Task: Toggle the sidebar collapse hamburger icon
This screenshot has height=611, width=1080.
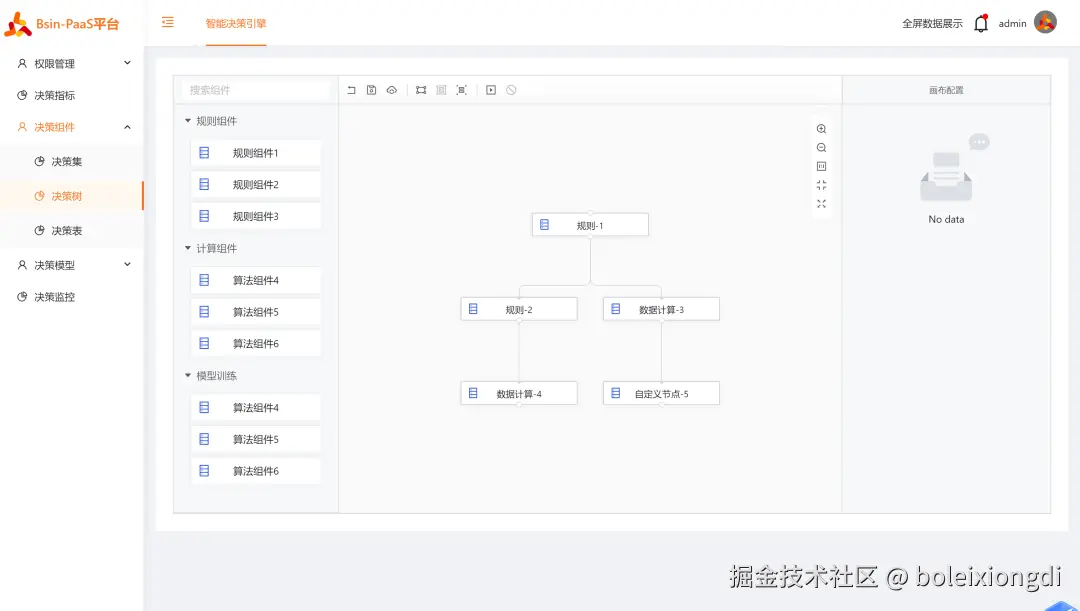Action: coord(167,23)
